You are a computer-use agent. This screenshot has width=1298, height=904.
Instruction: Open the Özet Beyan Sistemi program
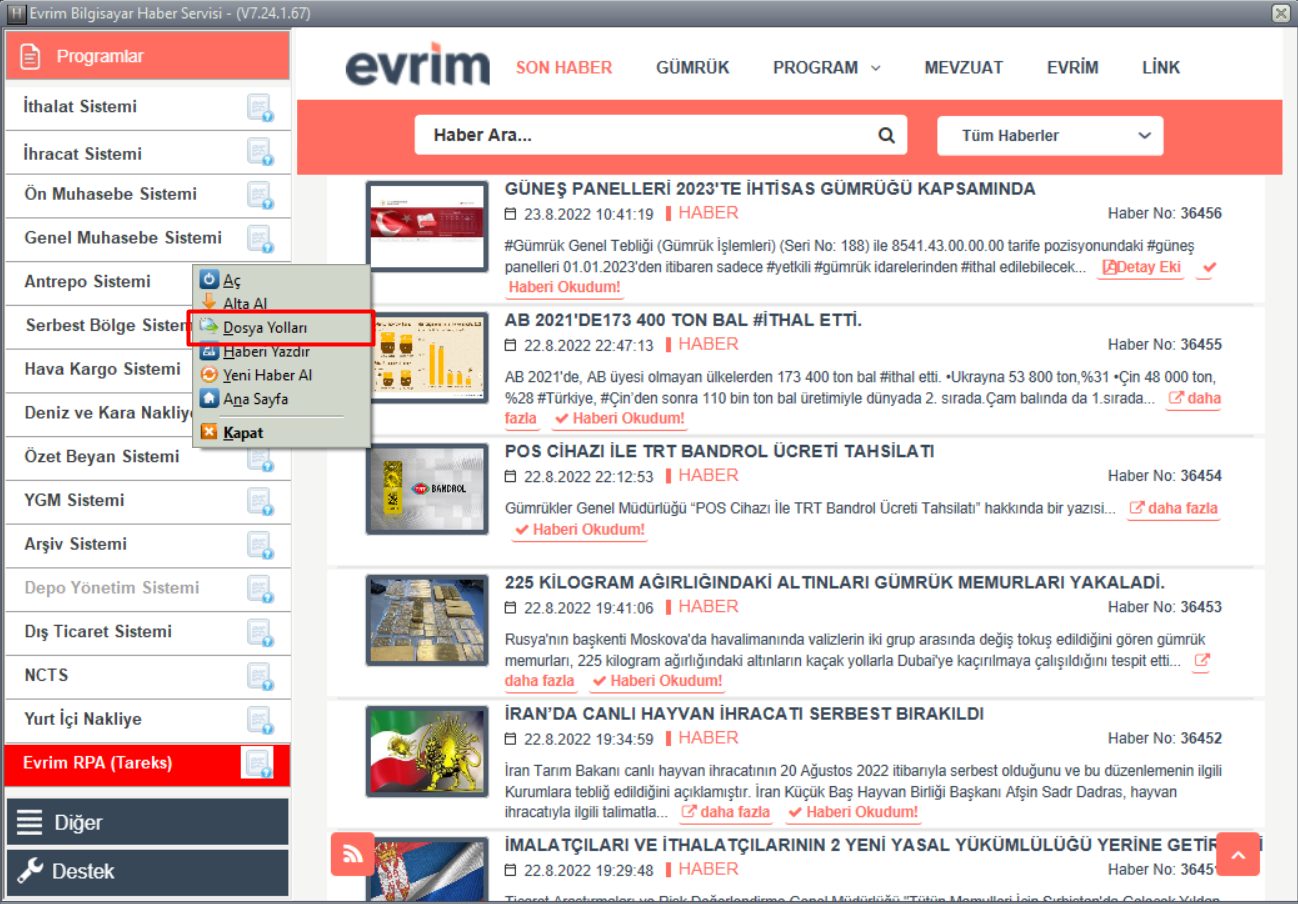click(x=102, y=456)
